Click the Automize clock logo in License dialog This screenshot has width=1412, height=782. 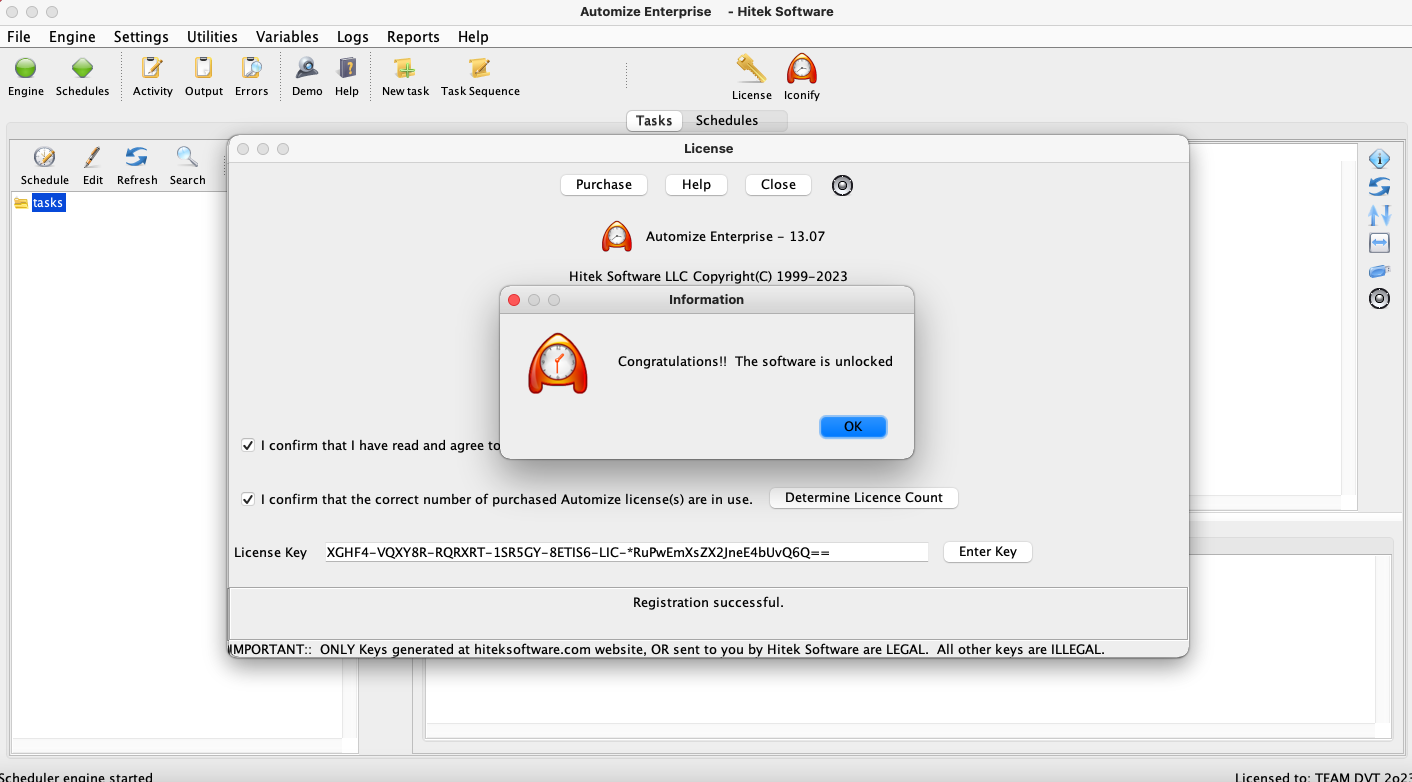coord(617,236)
